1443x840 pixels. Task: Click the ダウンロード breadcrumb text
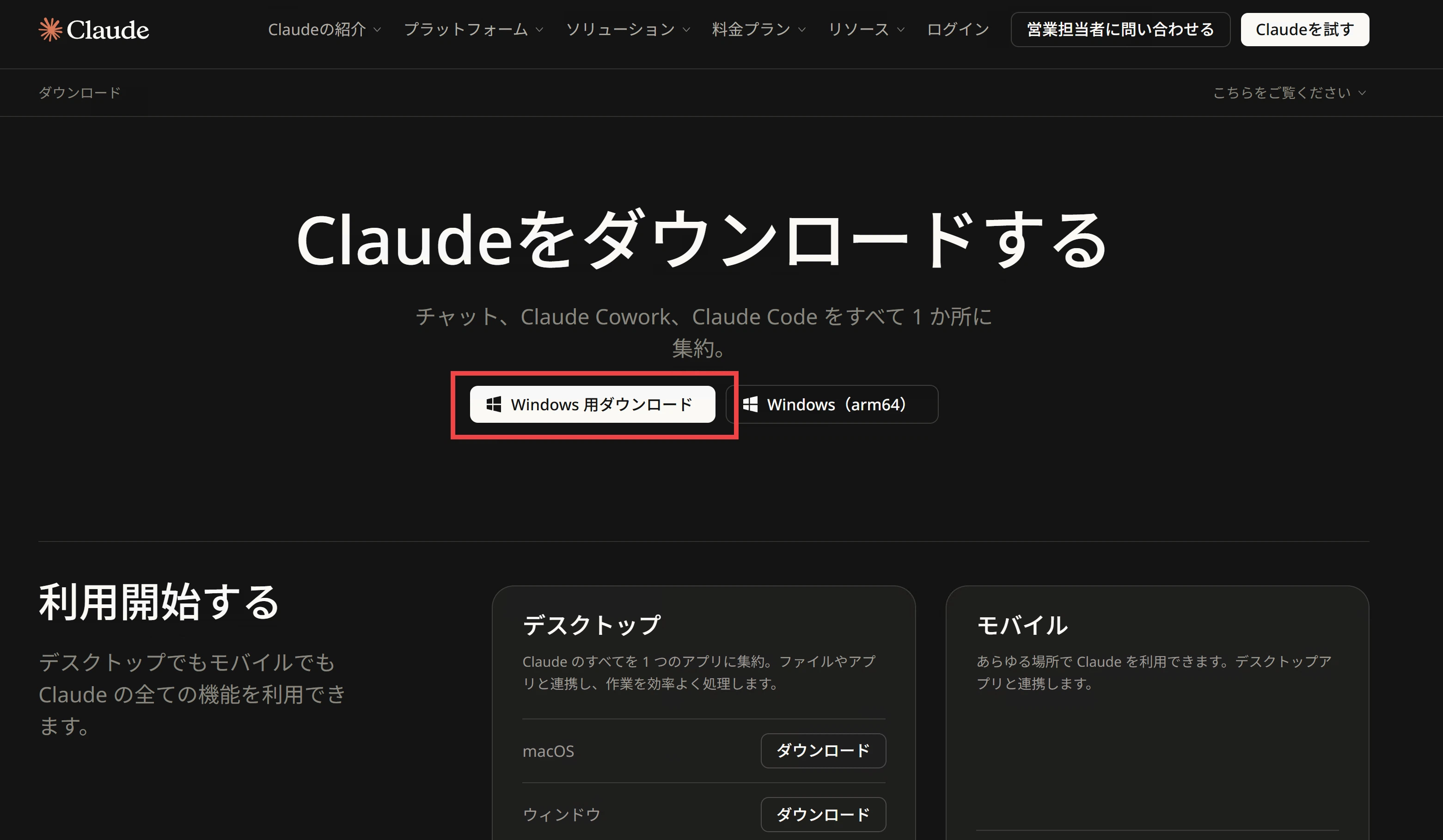coord(79,93)
